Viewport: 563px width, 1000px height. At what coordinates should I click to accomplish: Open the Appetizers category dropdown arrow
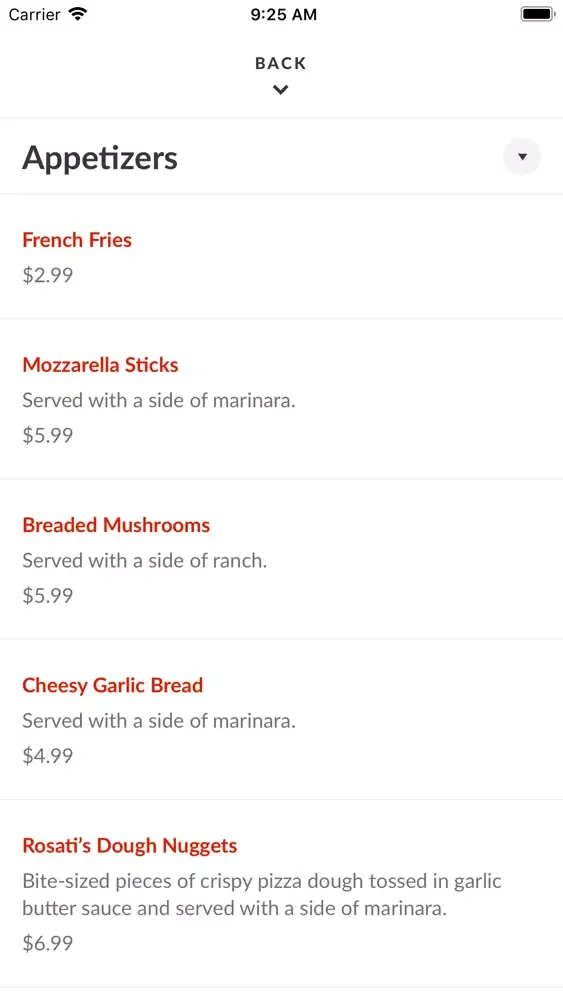(522, 156)
